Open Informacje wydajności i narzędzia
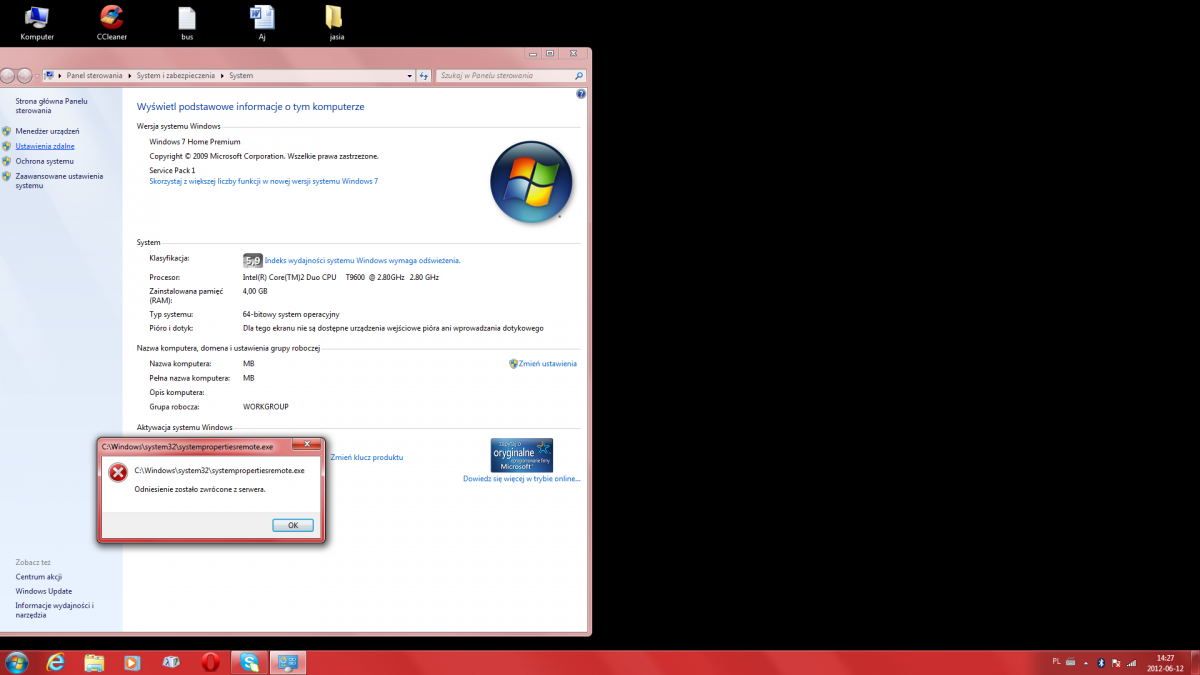 [x=54, y=610]
